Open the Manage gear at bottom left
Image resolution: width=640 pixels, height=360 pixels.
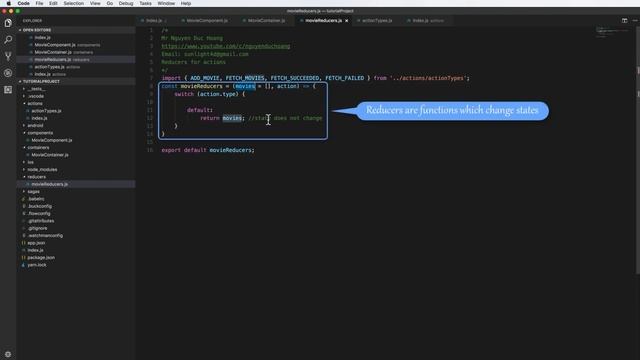(x=8, y=354)
